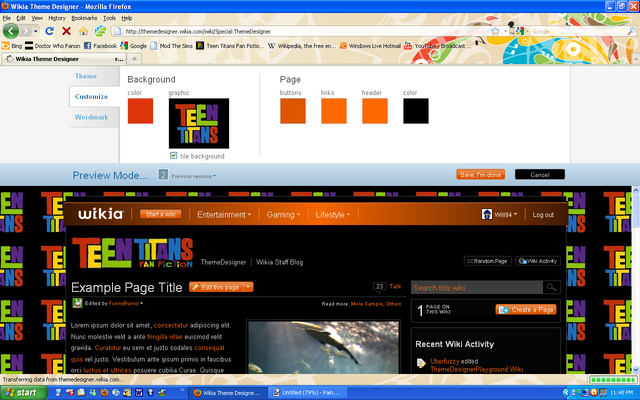Switch to the Theme tab

click(x=86, y=76)
